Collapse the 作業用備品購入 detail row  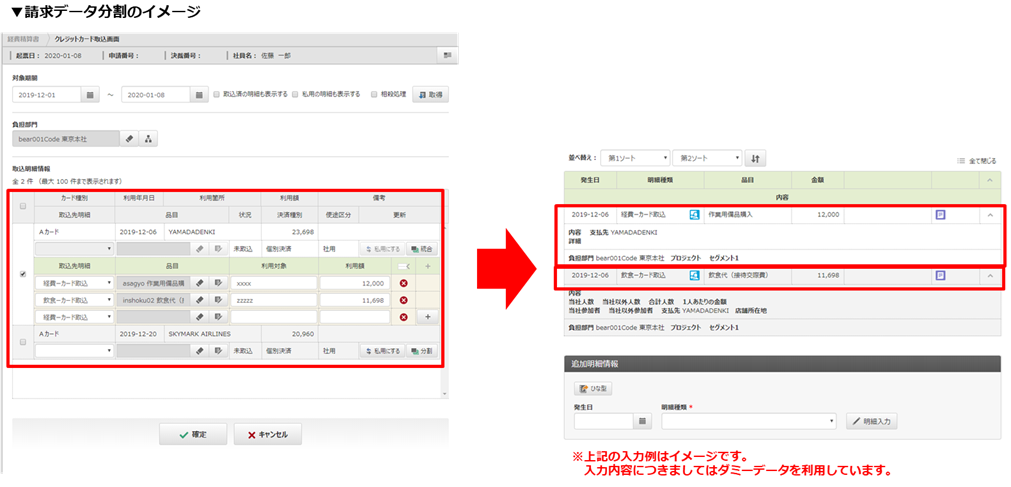[990, 215]
